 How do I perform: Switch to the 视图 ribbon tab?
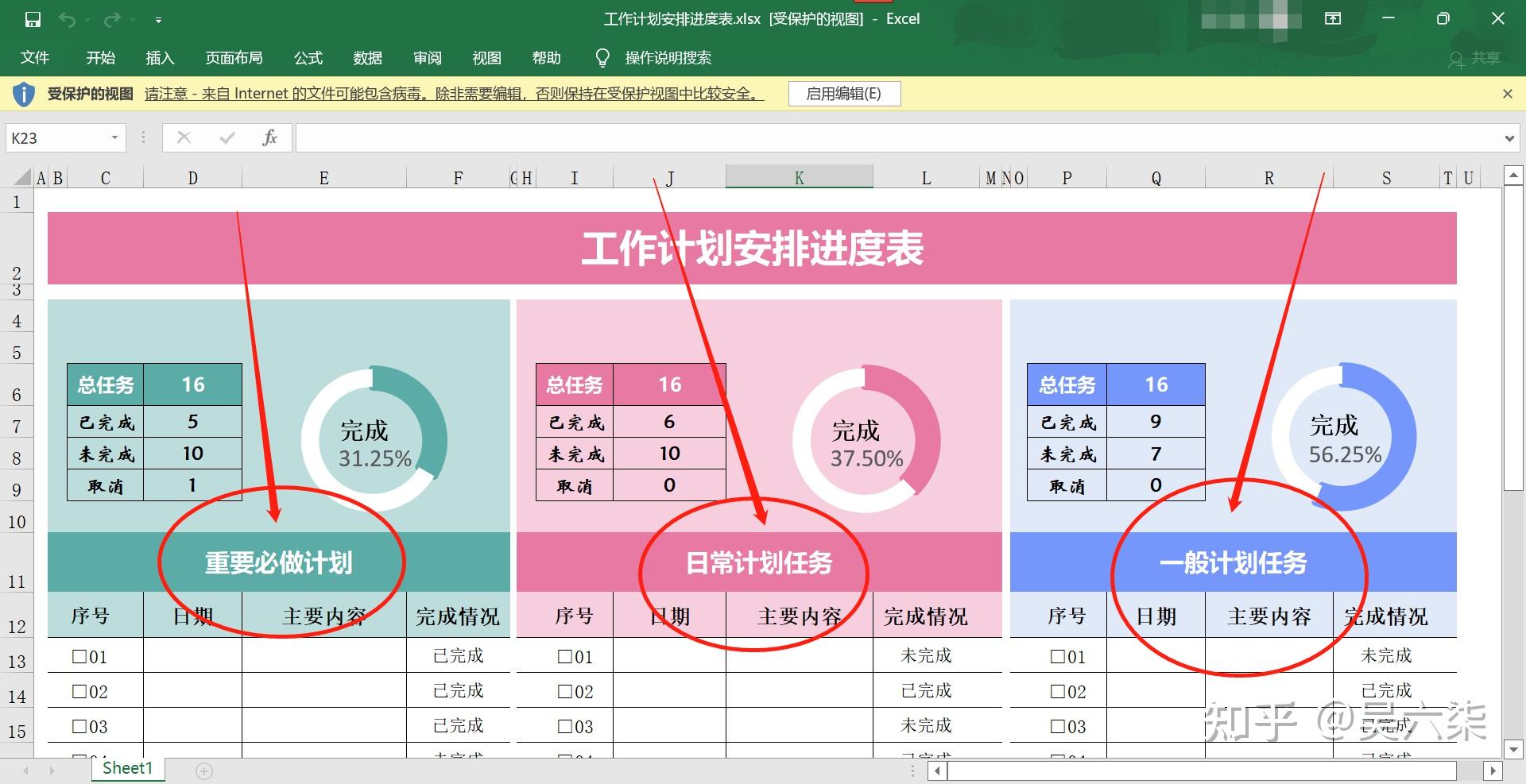click(x=487, y=58)
